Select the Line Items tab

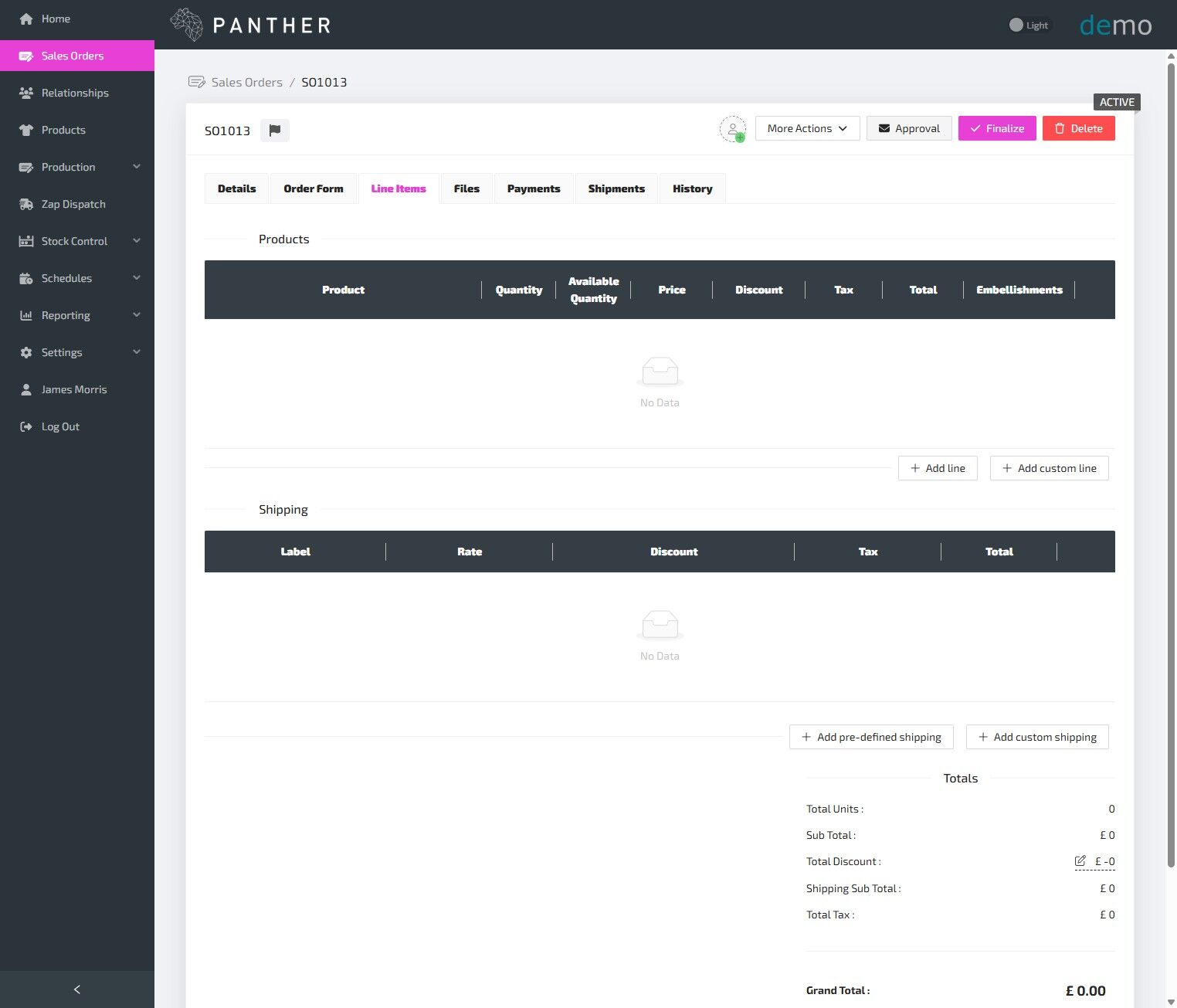tap(399, 188)
